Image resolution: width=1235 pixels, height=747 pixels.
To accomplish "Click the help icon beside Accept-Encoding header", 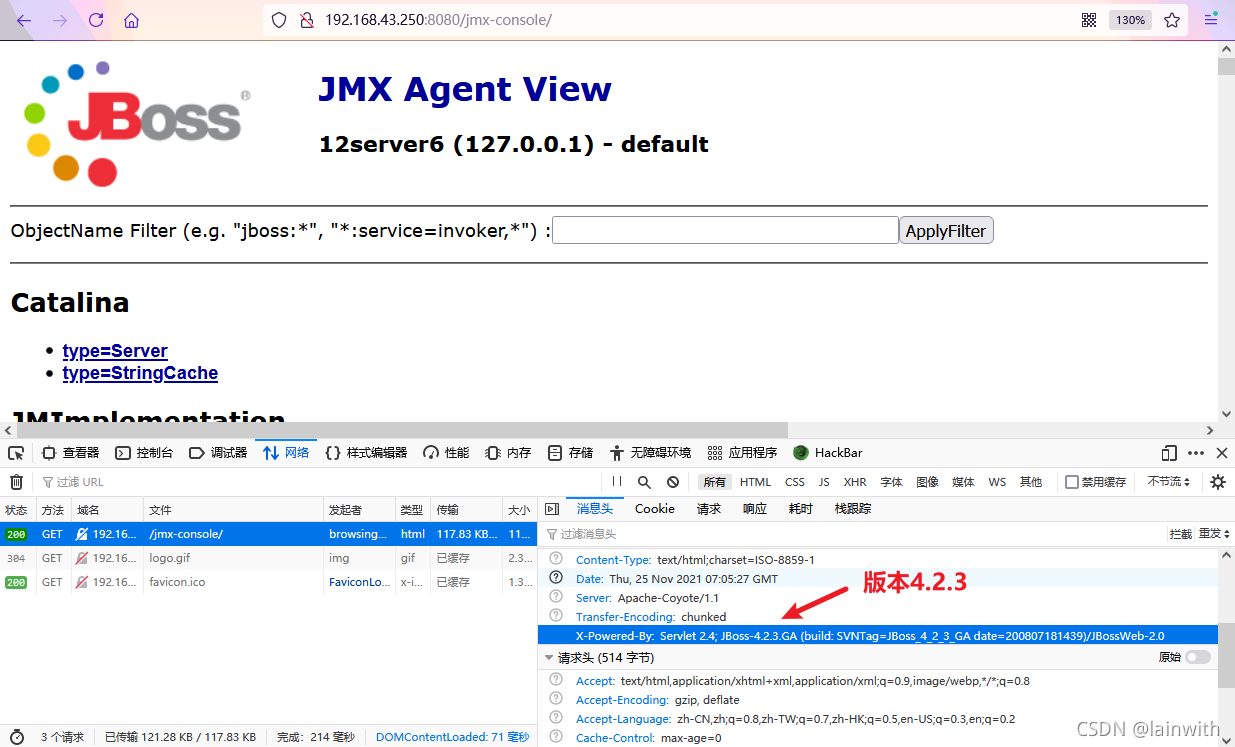I will tap(556, 699).
